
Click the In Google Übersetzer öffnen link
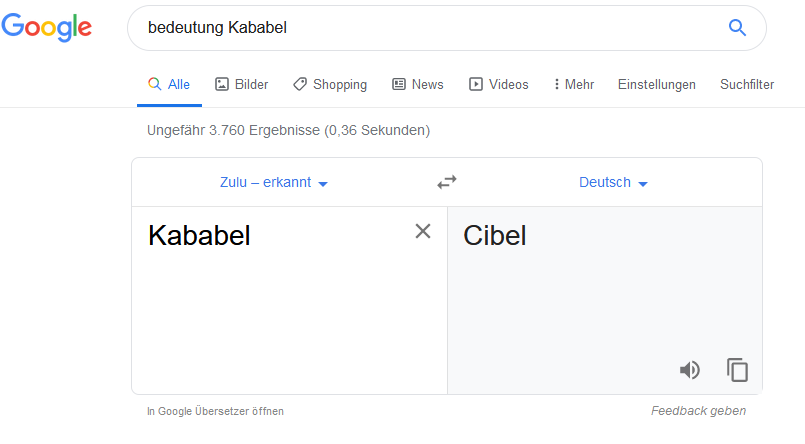tap(215, 411)
